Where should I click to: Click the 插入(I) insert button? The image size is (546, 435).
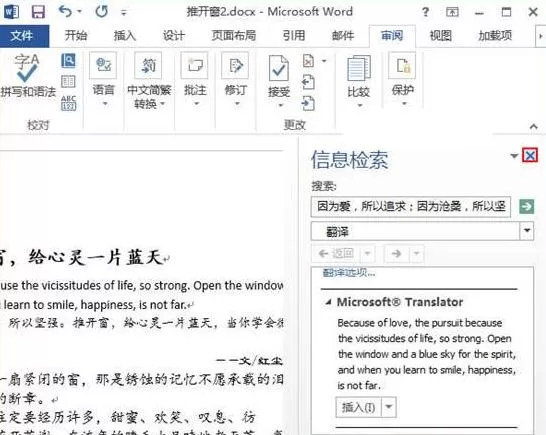[x=358, y=407]
